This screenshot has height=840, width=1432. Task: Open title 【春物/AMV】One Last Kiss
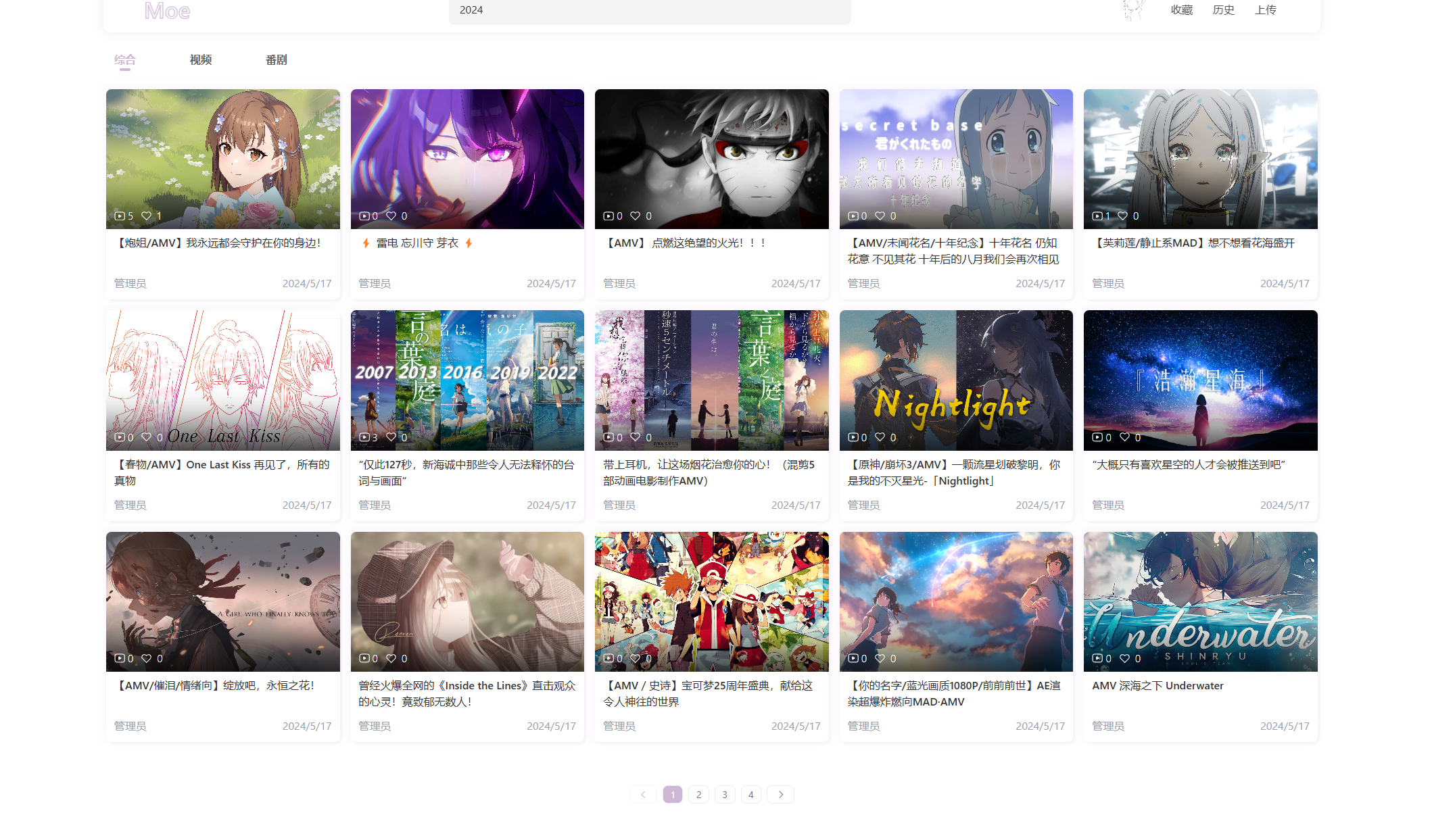[x=222, y=472]
